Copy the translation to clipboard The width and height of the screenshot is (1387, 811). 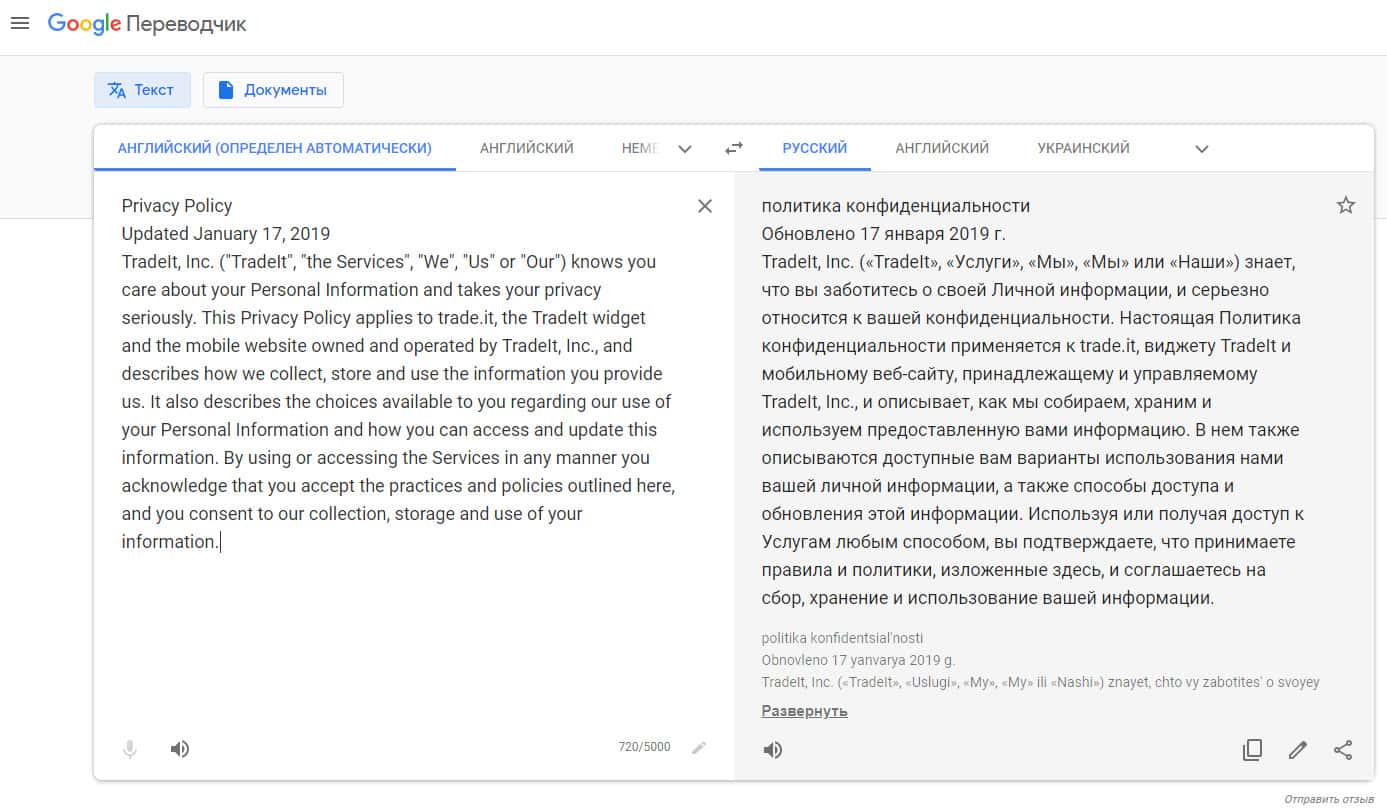pyautogui.click(x=1252, y=750)
